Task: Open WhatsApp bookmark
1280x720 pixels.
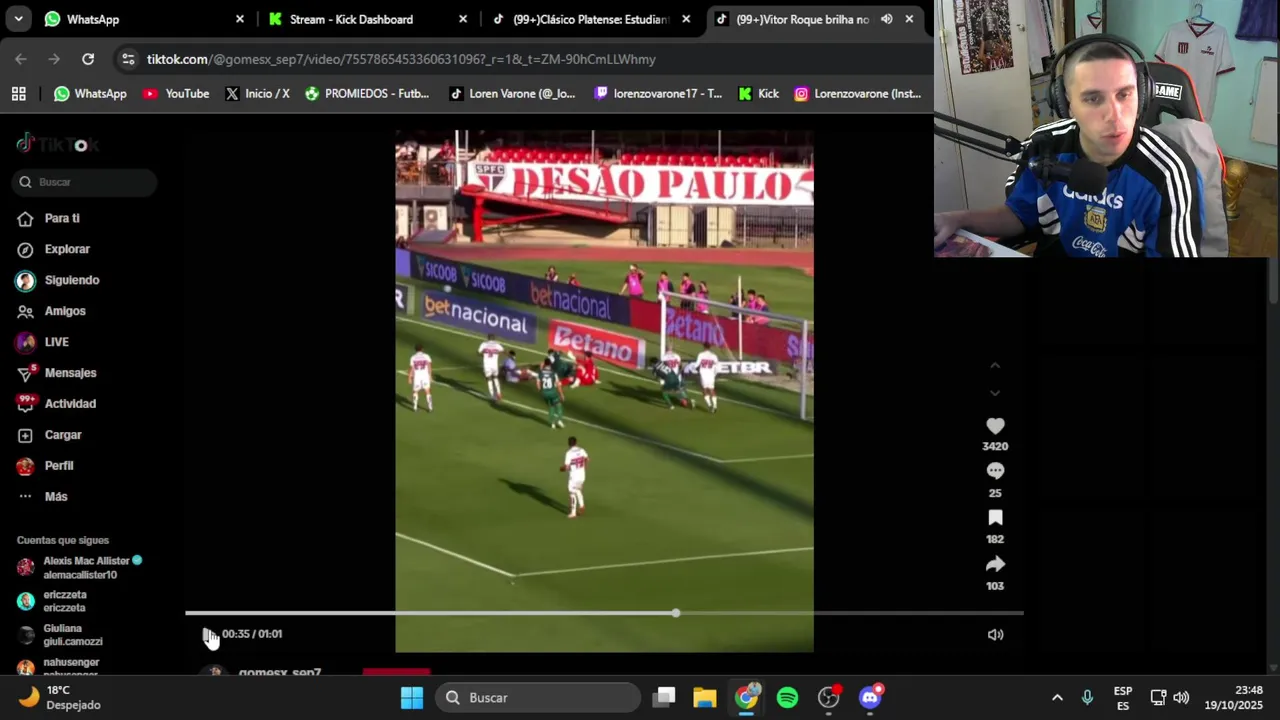Action: [x=90, y=93]
